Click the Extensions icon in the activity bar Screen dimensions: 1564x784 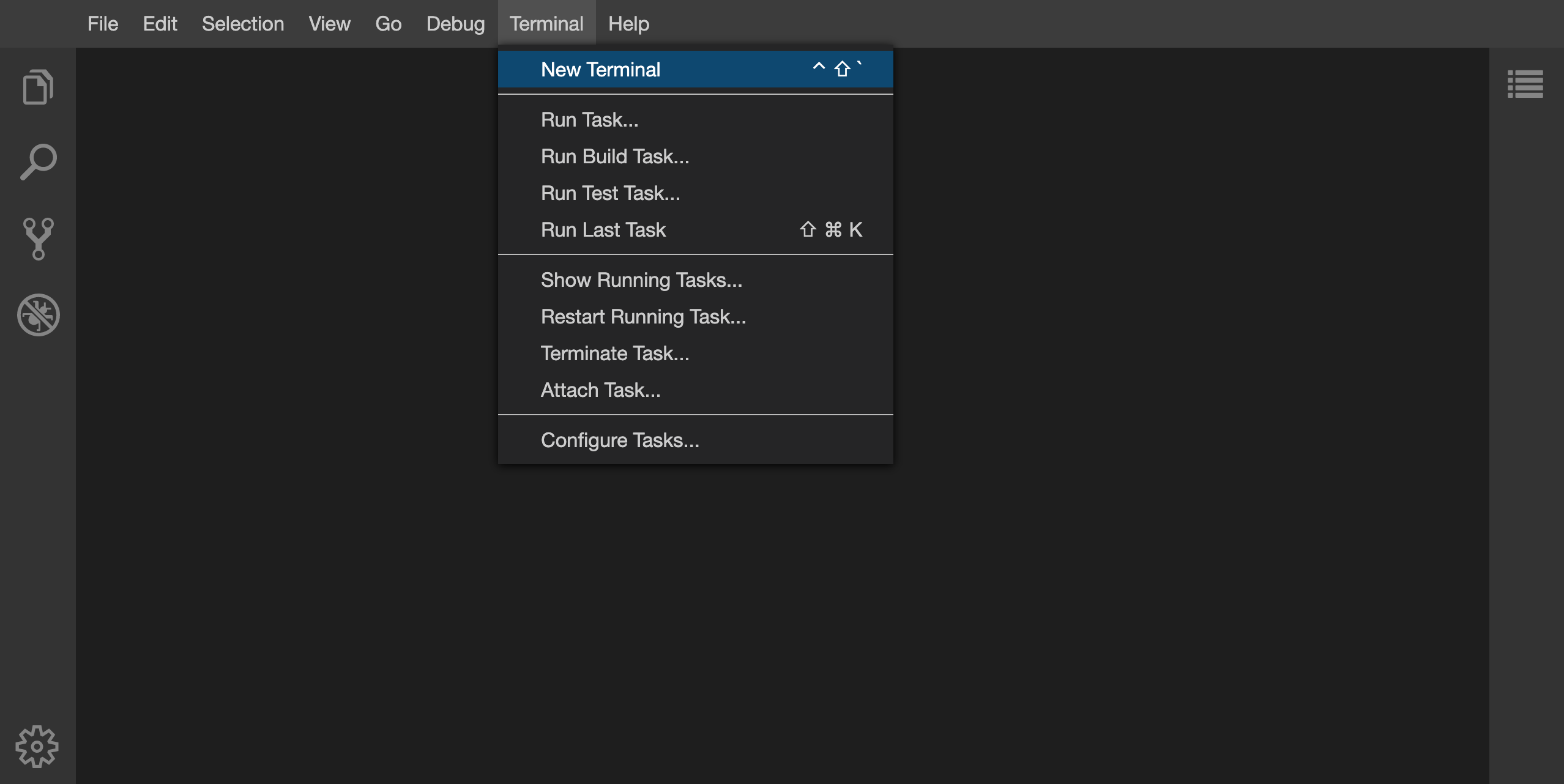pos(38,315)
